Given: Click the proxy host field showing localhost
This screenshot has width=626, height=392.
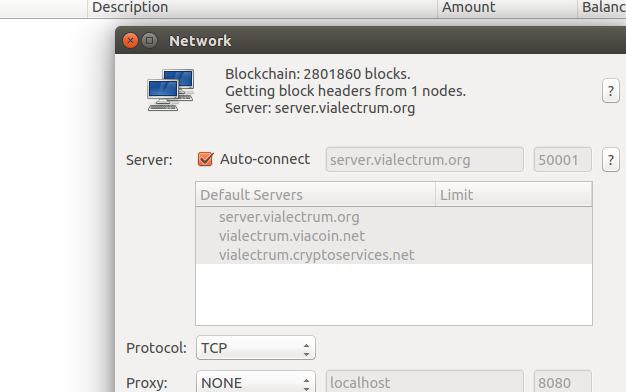Looking at the screenshot, I should (424, 382).
